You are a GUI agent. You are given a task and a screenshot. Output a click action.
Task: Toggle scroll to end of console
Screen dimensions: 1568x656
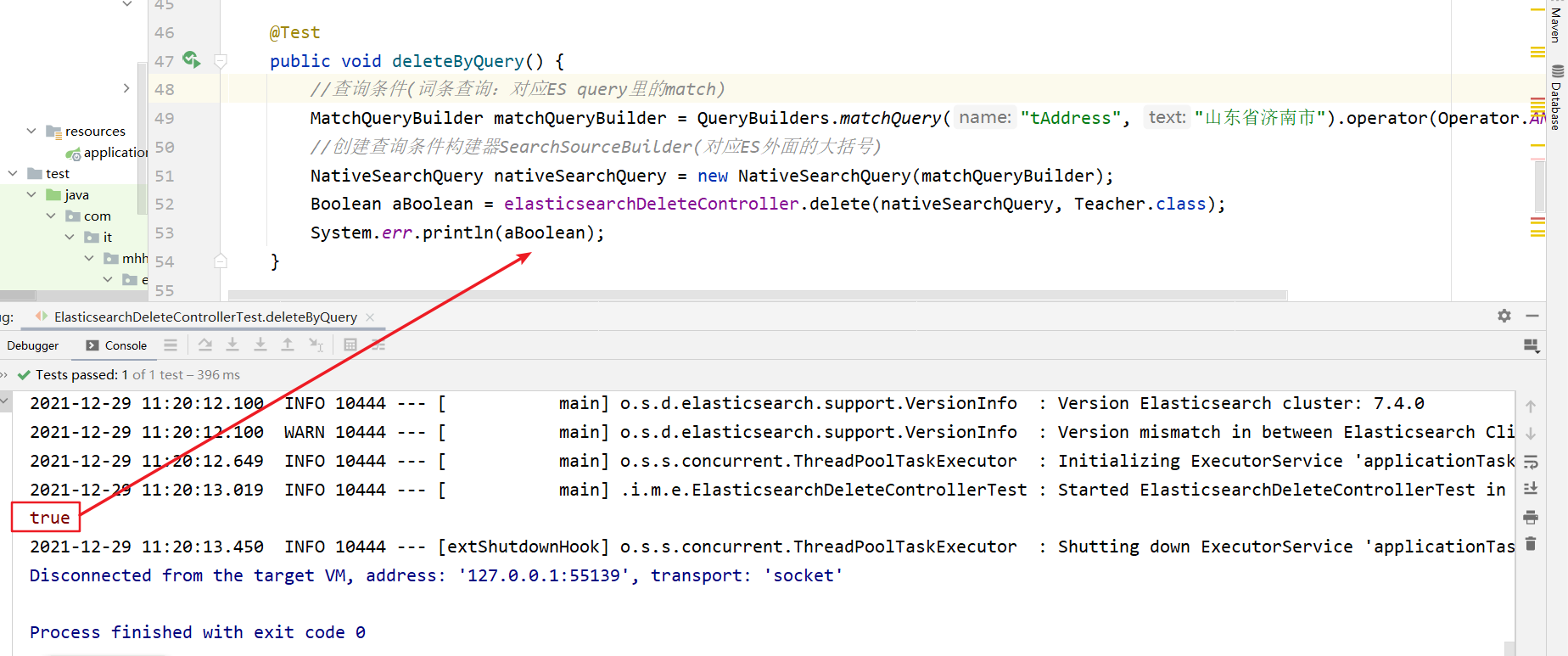(x=1531, y=489)
